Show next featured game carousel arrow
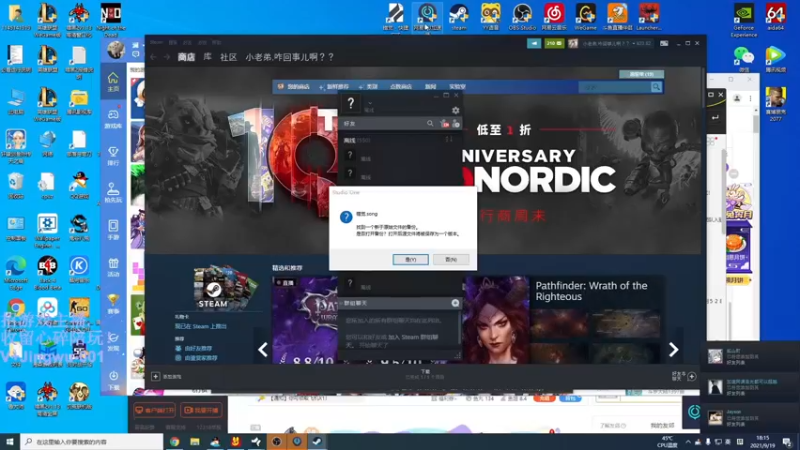The width and height of the screenshot is (800, 450). point(673,349)
